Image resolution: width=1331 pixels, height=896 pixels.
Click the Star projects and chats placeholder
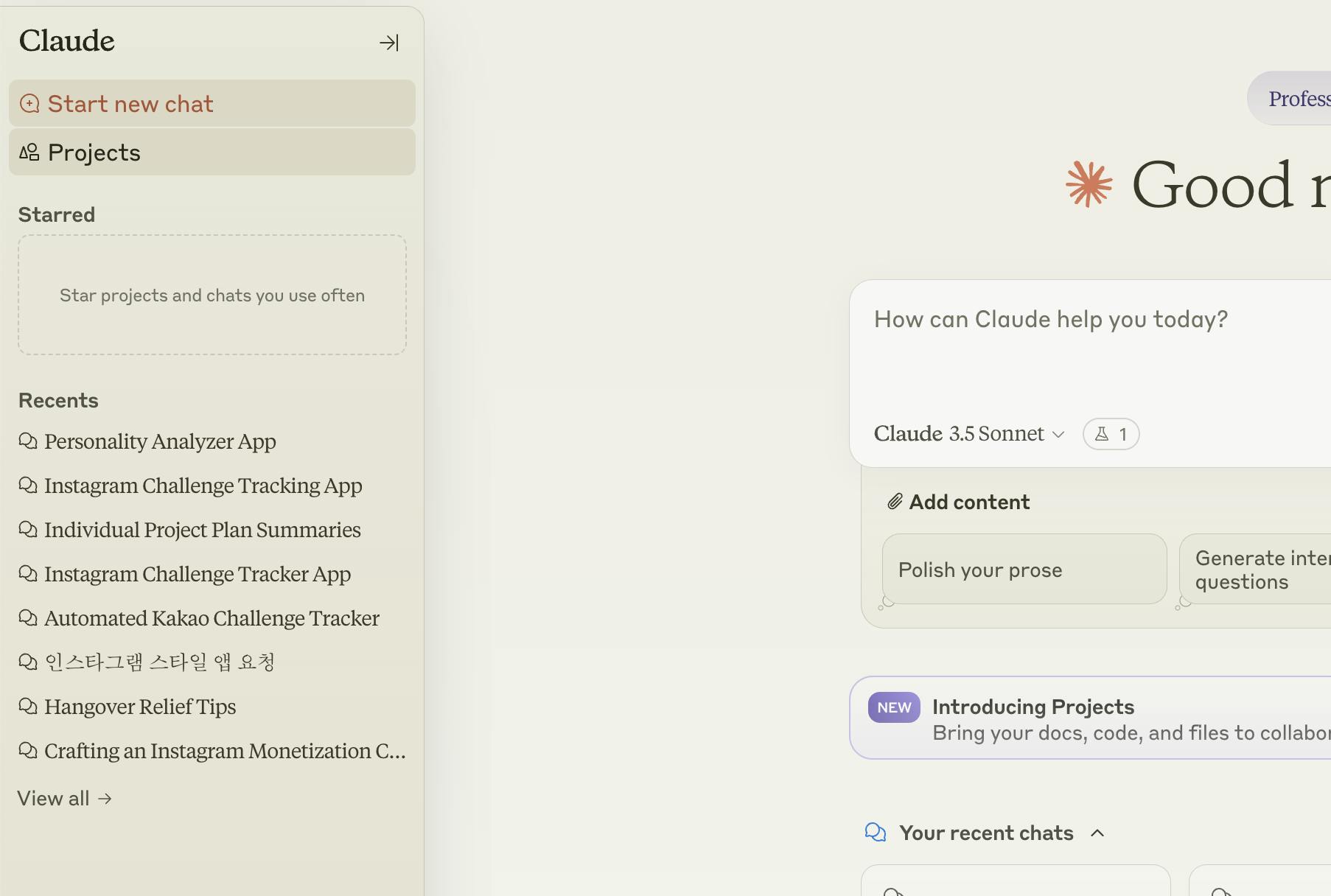coord(212,295)
